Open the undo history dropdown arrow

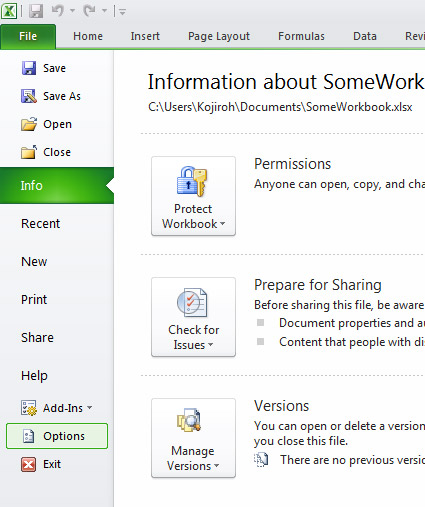coord(72,11)
